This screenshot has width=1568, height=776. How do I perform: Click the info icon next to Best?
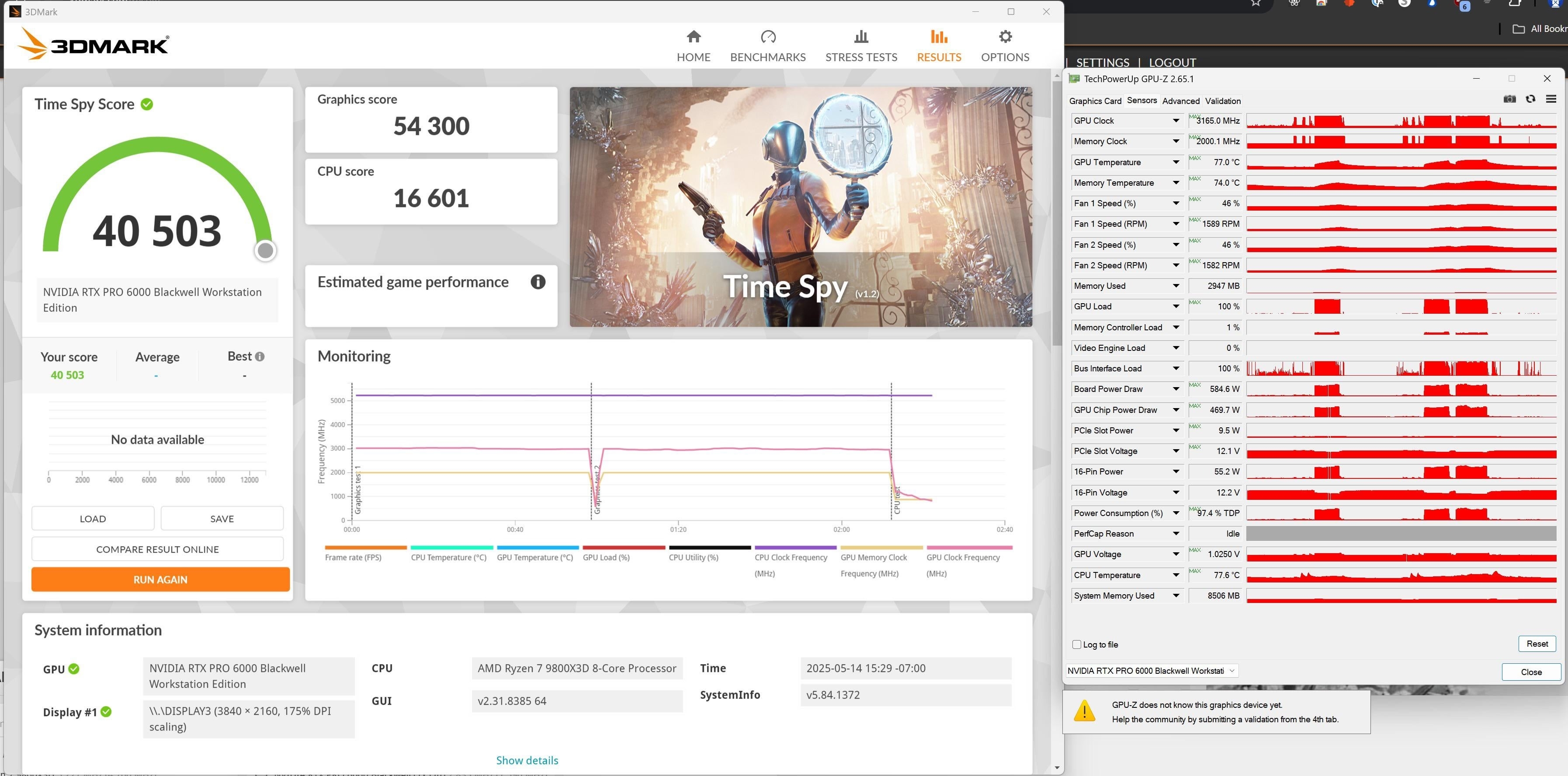pyautogui.click(x=260, y=357)
